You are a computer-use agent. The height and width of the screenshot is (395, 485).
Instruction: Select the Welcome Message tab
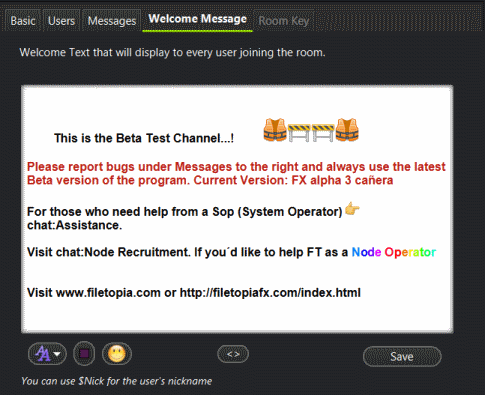(x=197, y=19)
